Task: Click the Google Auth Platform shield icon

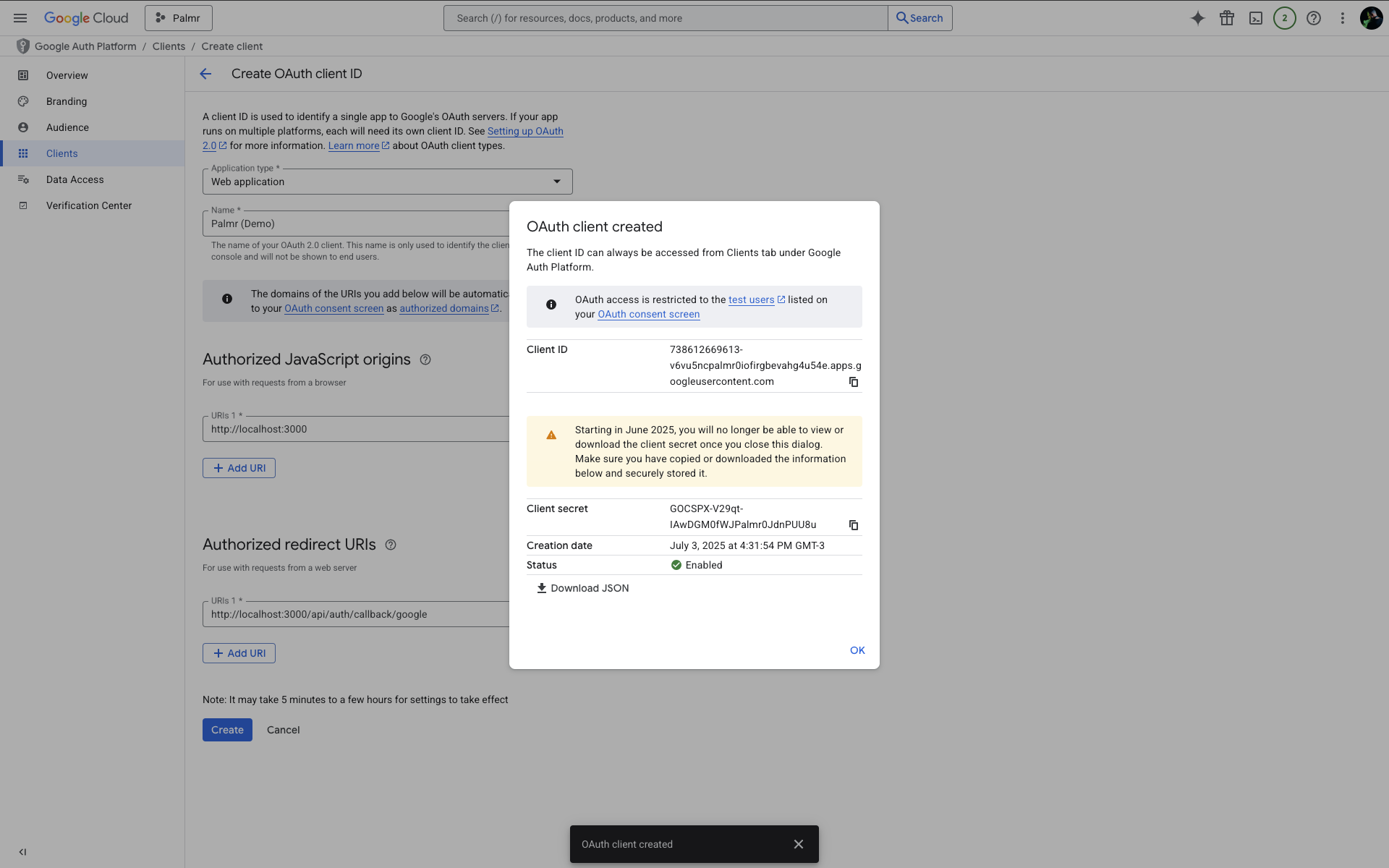Action: (x=23, y=46)
